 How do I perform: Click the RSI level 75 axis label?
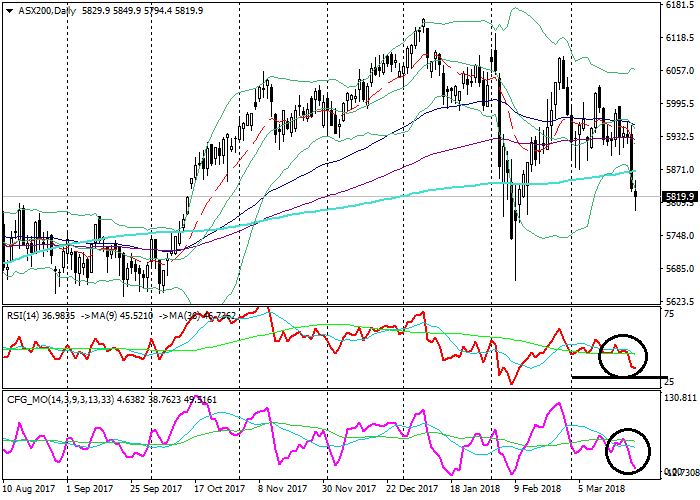click(669, 314)
